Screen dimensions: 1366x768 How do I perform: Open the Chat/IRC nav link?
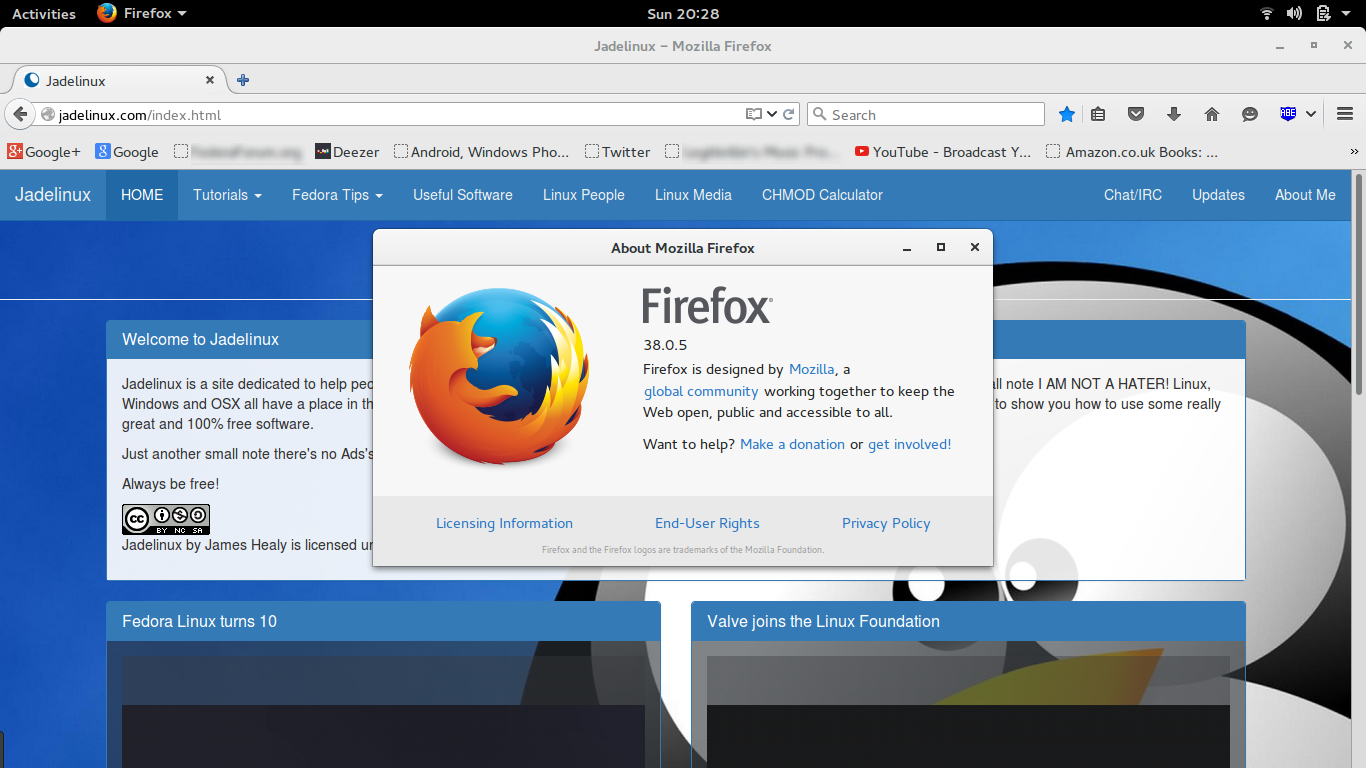[1133, 195]
